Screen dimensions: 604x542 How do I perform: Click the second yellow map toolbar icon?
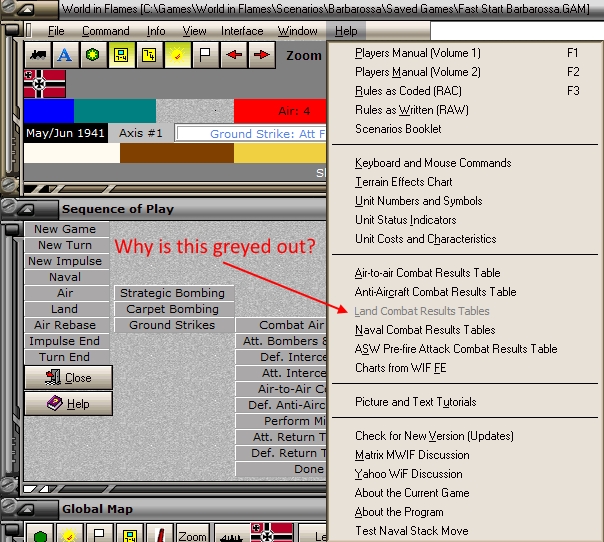click(149, 55)
